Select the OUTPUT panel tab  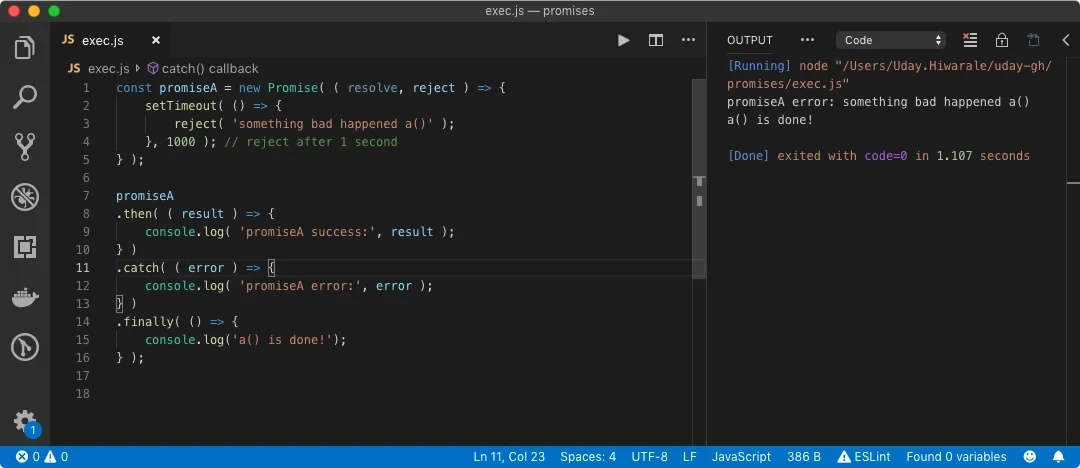[x=750, y=41]
